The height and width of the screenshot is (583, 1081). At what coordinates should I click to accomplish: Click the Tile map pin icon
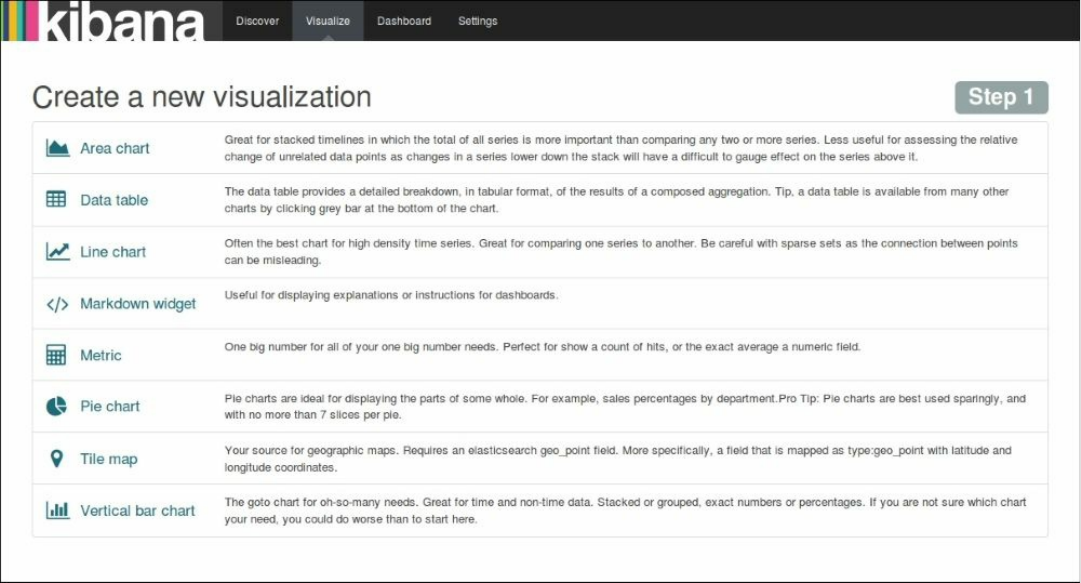tap(57, 459)
